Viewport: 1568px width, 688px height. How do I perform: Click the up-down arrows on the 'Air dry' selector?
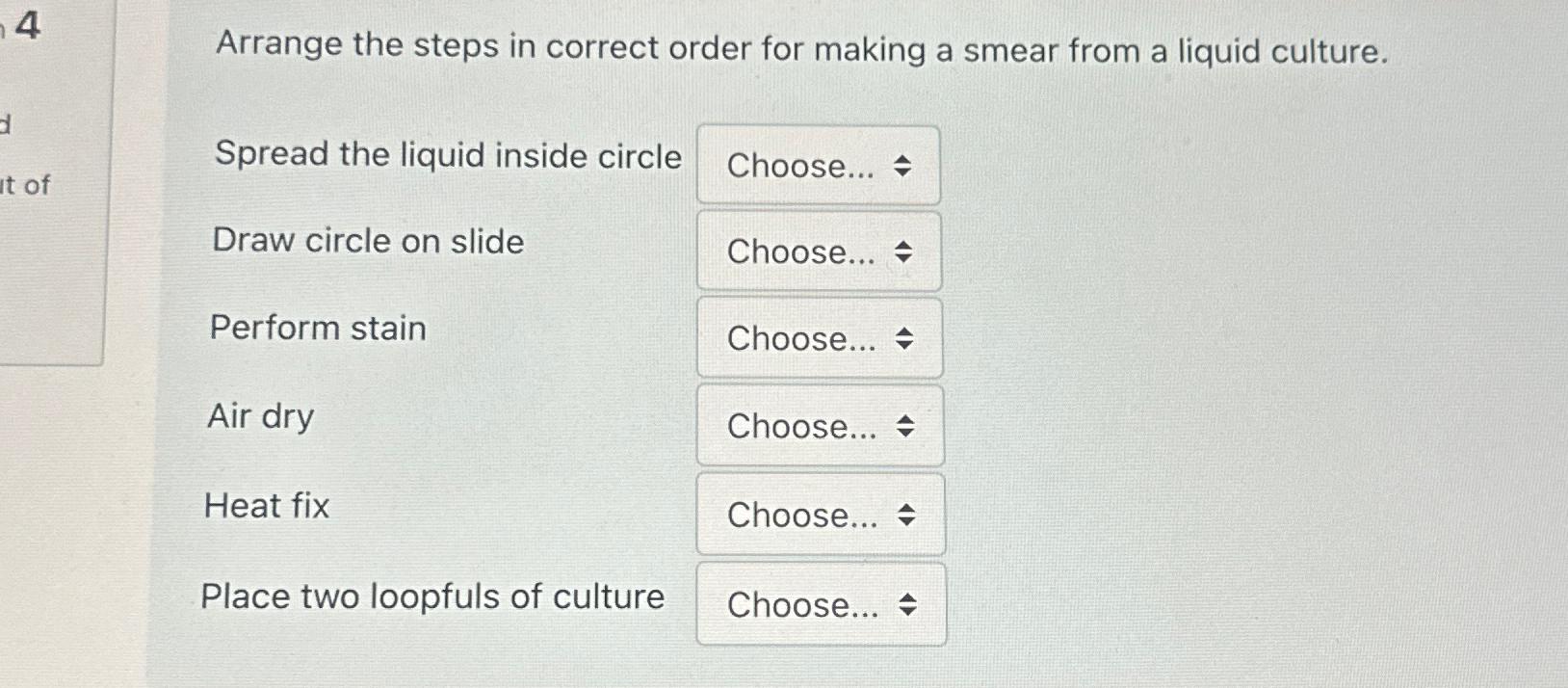[x=905, y=426]
